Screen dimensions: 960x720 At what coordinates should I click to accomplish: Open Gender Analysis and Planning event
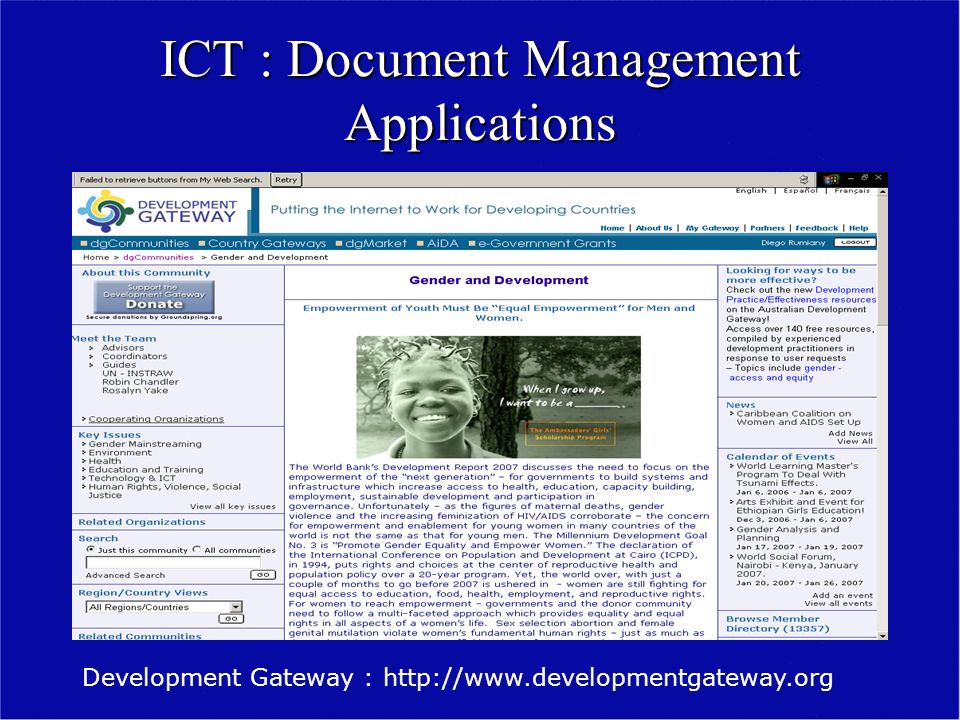coord(787,534)
